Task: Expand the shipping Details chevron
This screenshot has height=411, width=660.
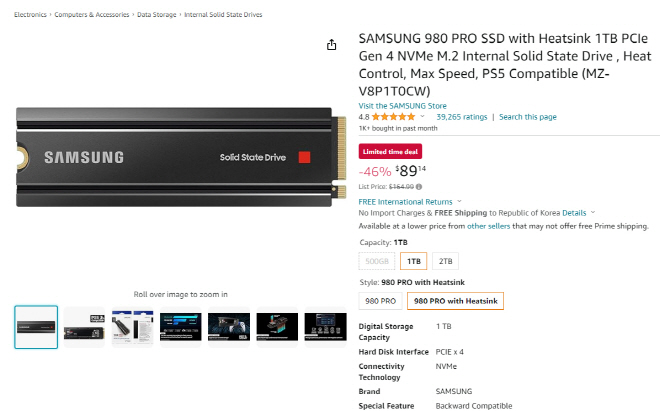Action: click(593, 213)
